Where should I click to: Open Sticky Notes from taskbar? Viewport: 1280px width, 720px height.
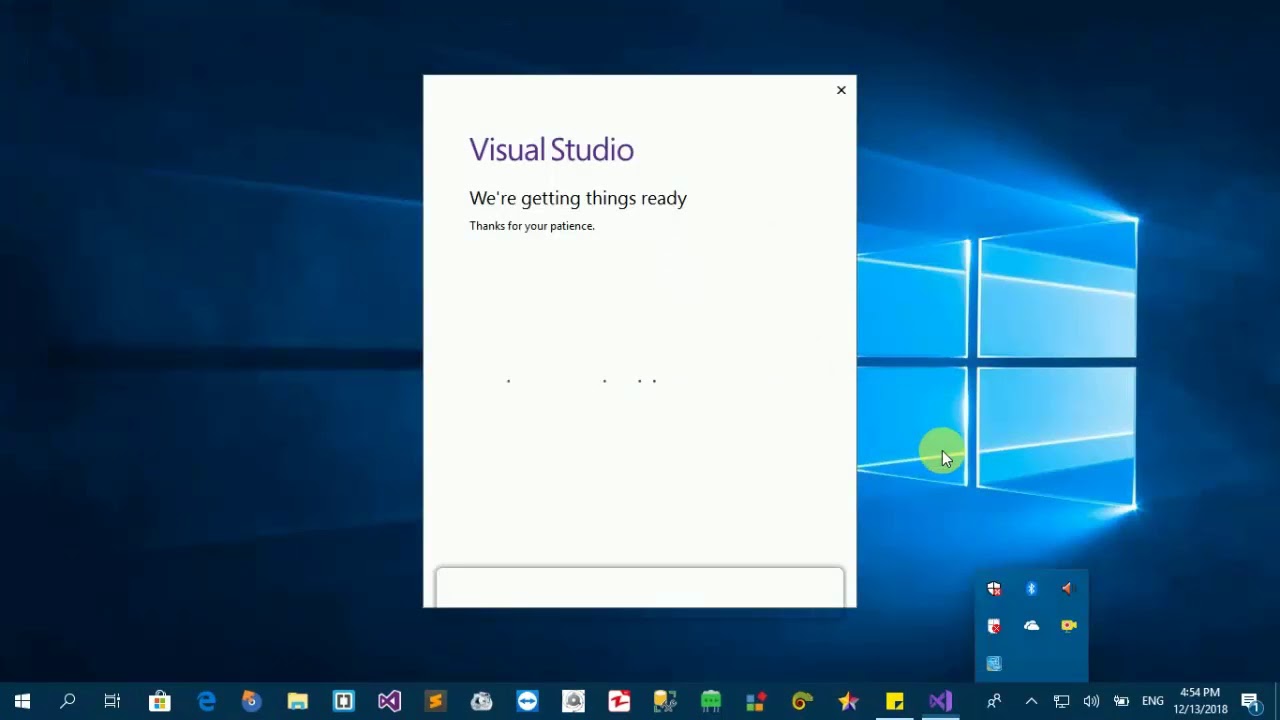(x=894, y=702)
